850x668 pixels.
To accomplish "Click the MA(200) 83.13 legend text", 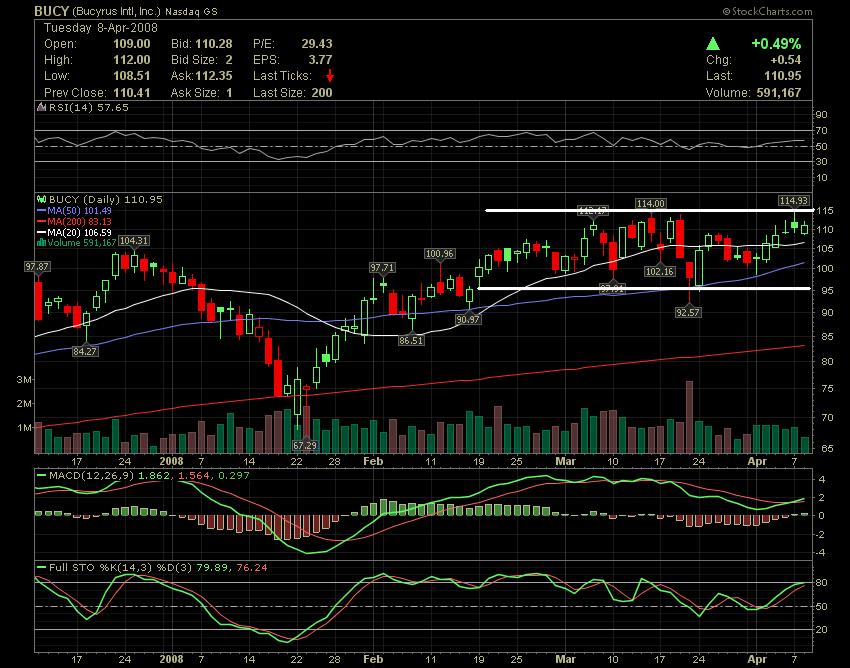I will (79, 221).
